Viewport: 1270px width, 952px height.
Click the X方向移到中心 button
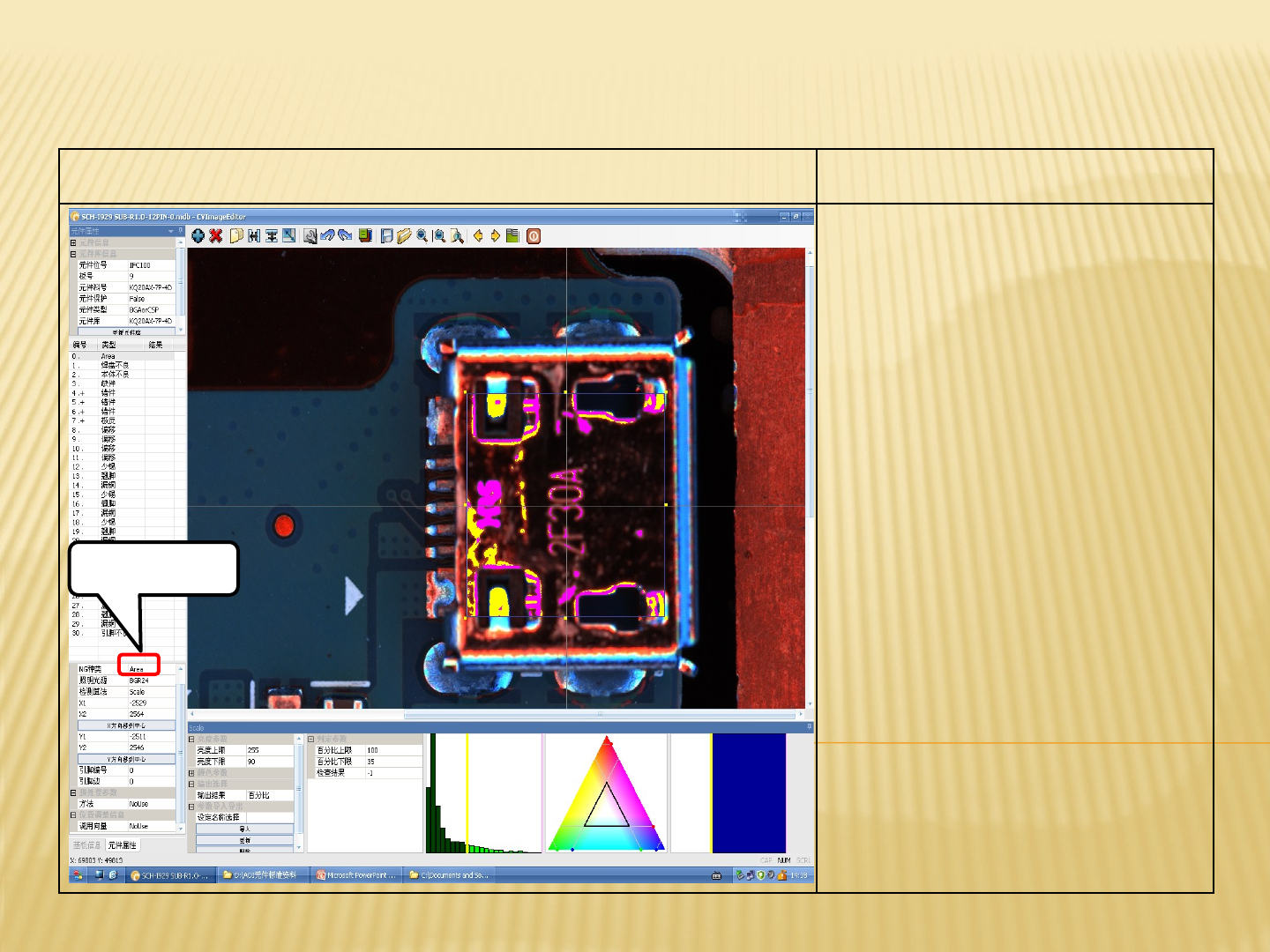pos(126,725)
